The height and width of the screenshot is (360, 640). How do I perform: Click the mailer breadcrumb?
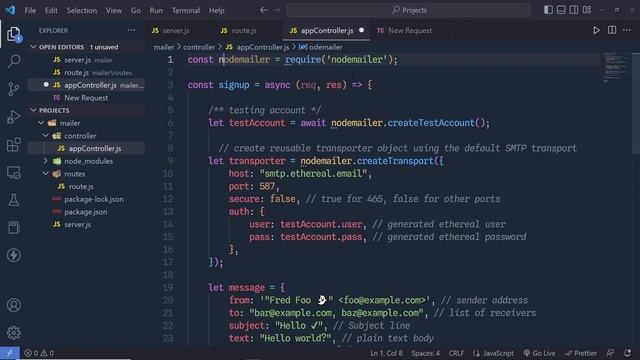coord(164,47)
